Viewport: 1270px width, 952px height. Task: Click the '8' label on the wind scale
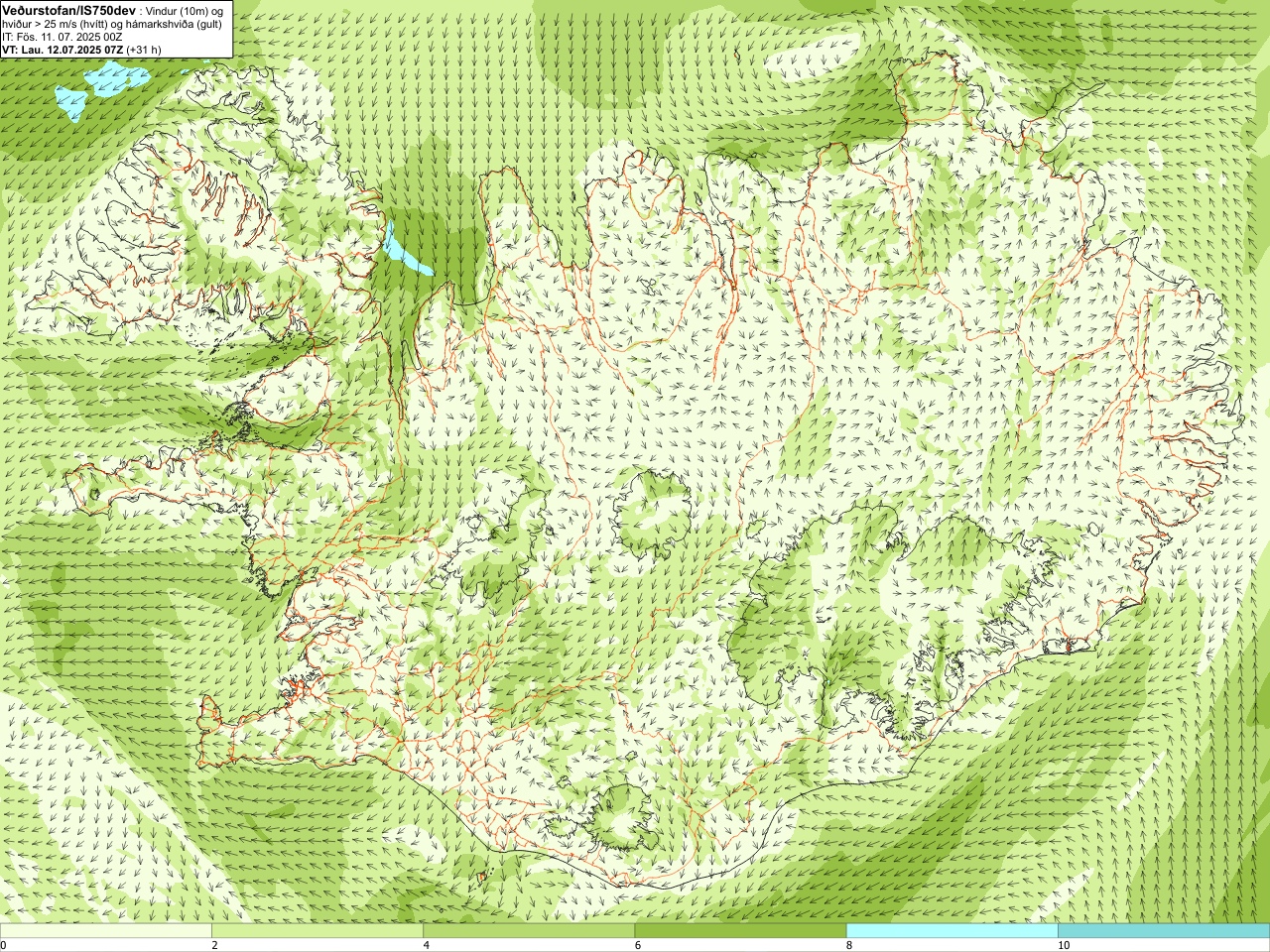[x=849, y=945]
